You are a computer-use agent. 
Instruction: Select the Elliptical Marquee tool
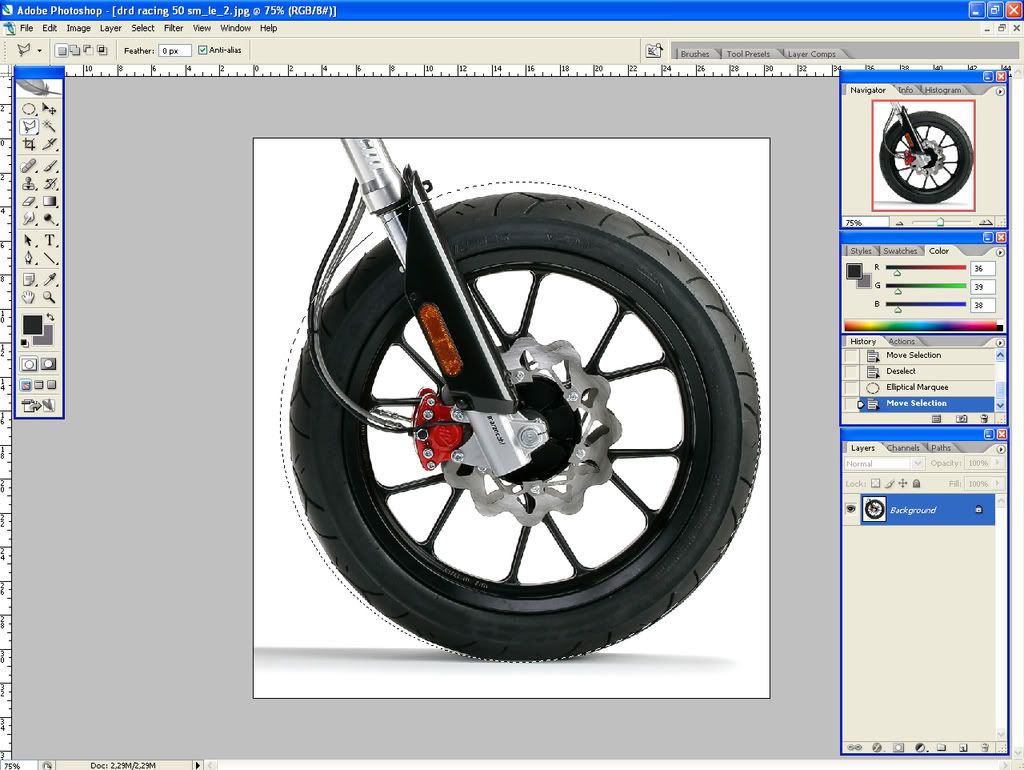click(x=29, y=108)
